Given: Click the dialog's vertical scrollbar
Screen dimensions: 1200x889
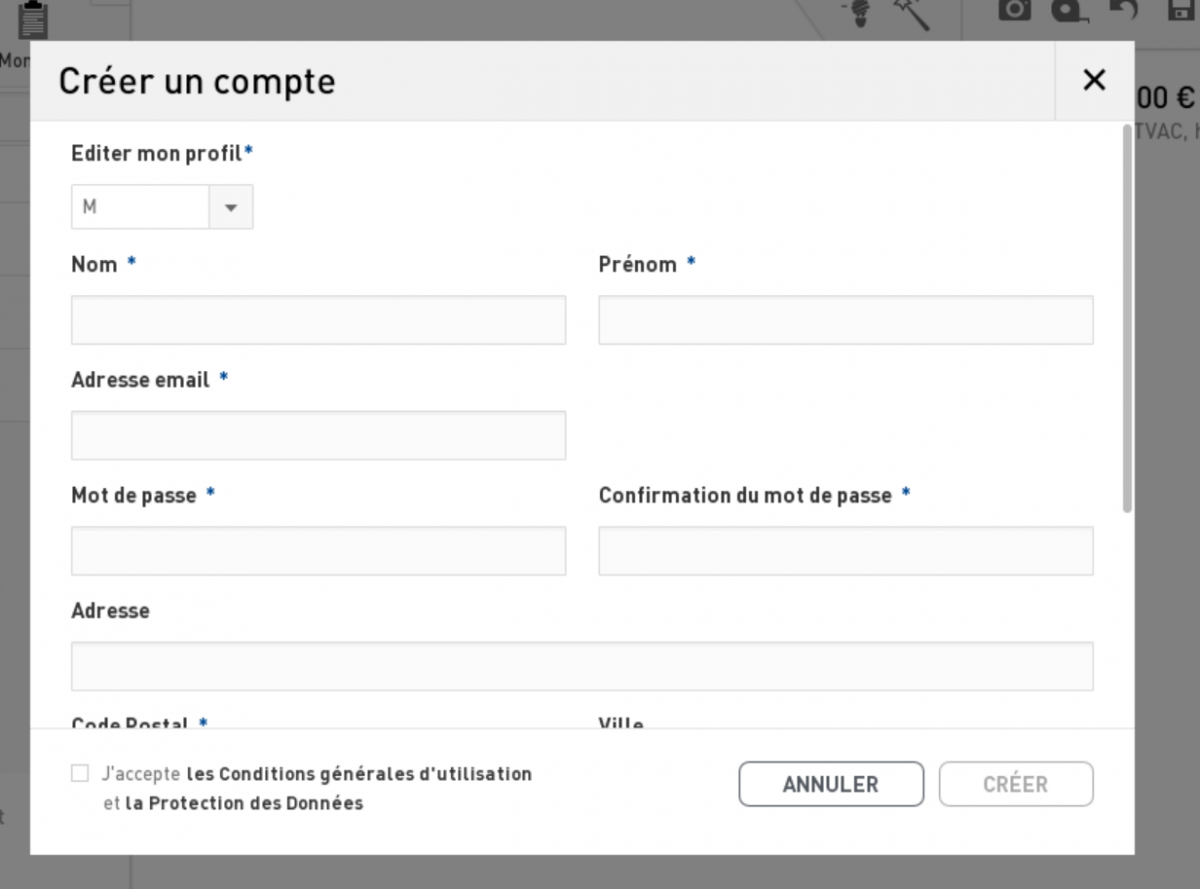Looking at the screenshot, I should 1128,318.
